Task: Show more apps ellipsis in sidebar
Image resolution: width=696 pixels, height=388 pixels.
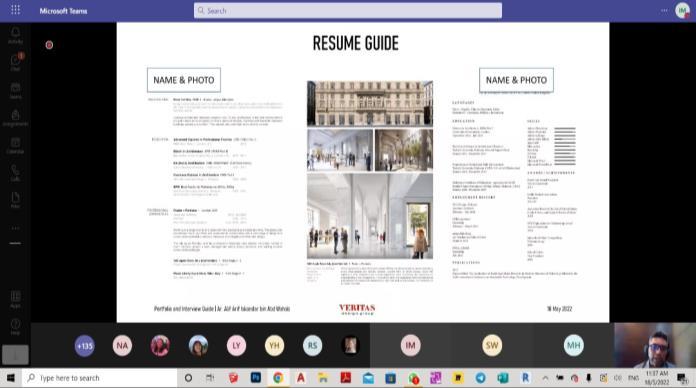Action: [15, 228]
